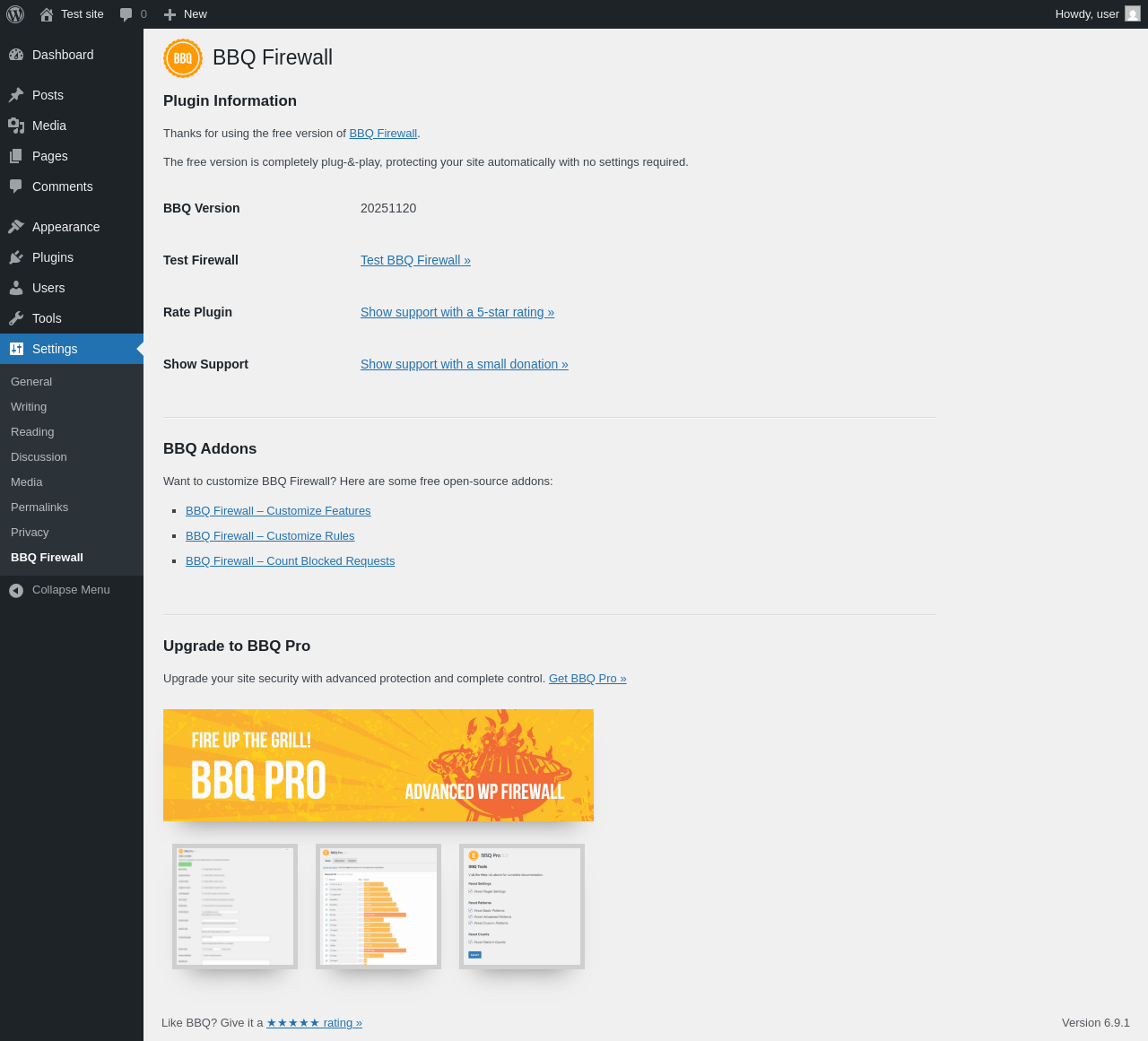Click the Plugins plug icon
1148x1041 pixels.
coord(16,257)
